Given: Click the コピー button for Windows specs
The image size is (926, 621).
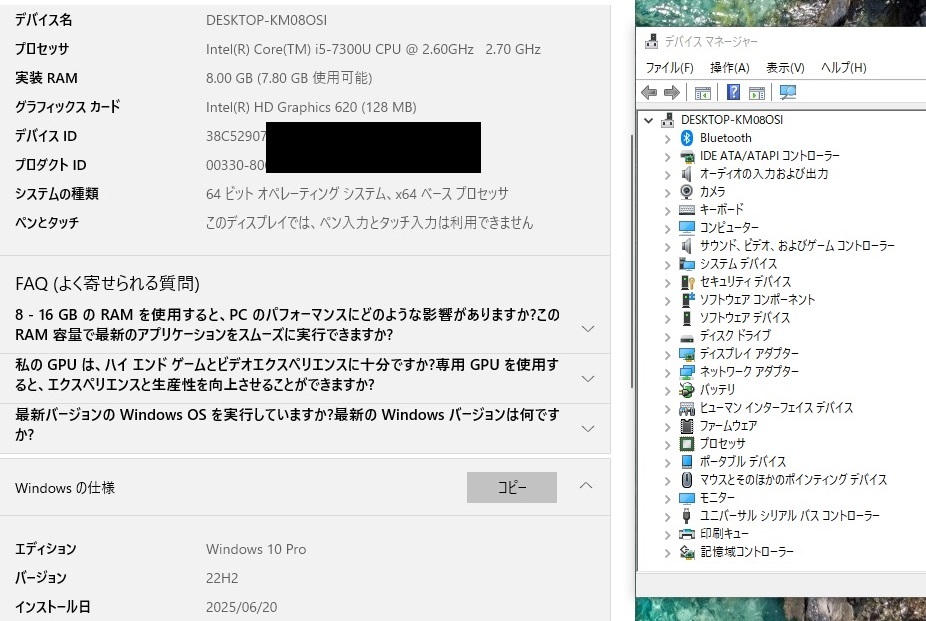Looking at the screenshot, I should pyautogui.click(x=511, y=488).
